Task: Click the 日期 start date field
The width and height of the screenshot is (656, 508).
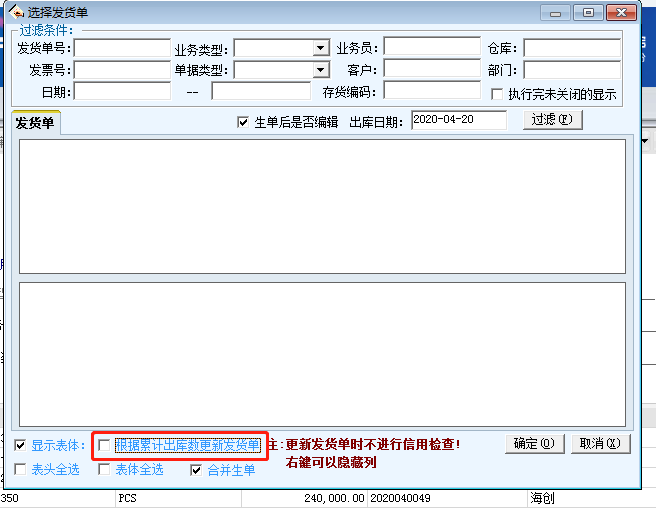Action: coord(122,91)
